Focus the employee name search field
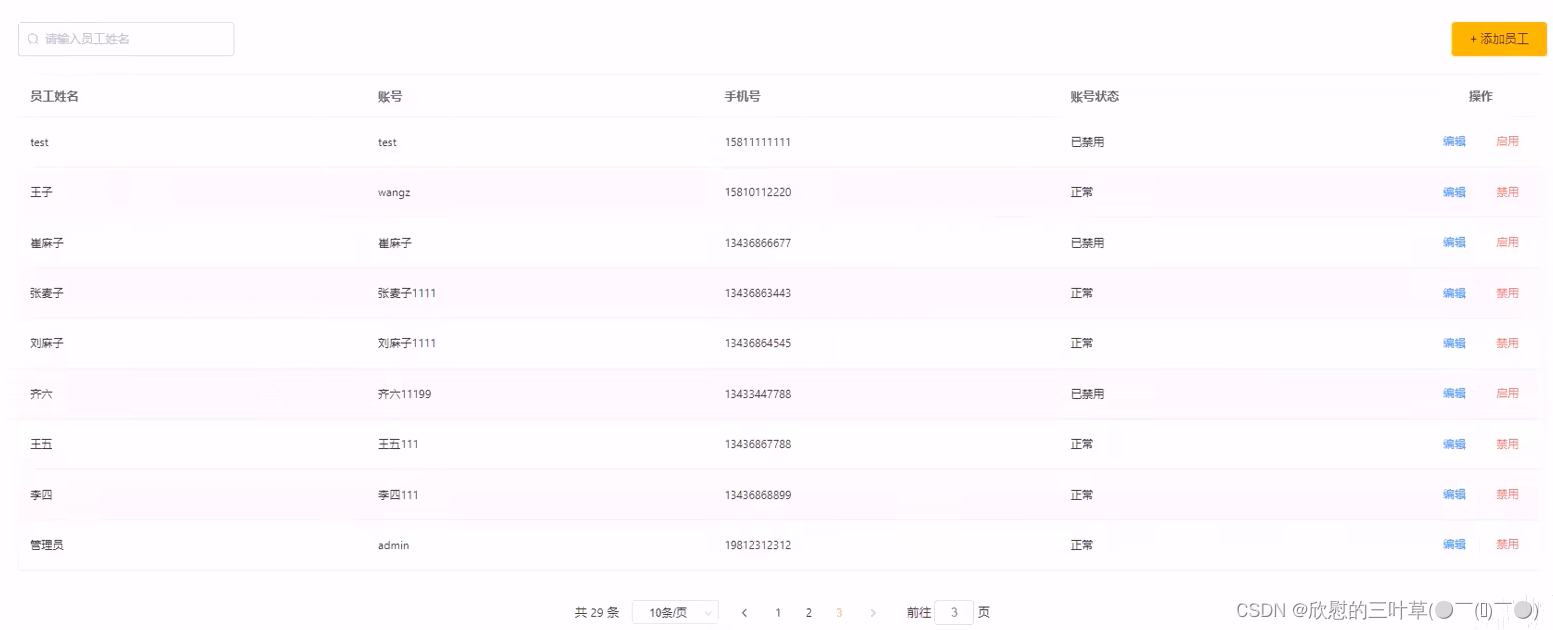This screenshot has height=630, width=1553. 126,39
